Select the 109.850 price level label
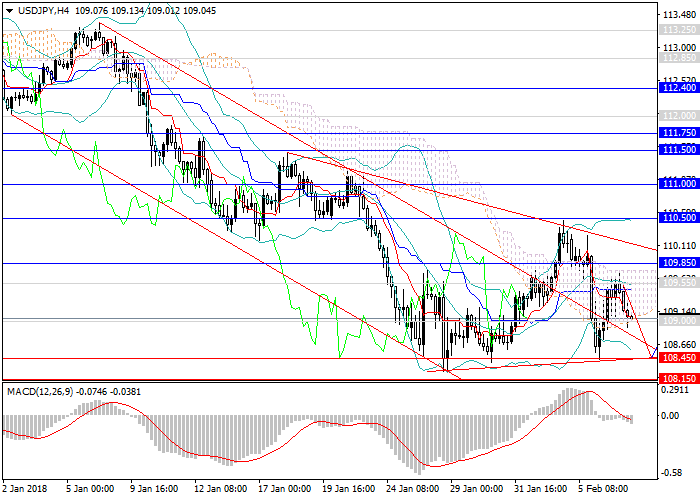Viewport: 700px width, 500px height. (x=678, y=262)
